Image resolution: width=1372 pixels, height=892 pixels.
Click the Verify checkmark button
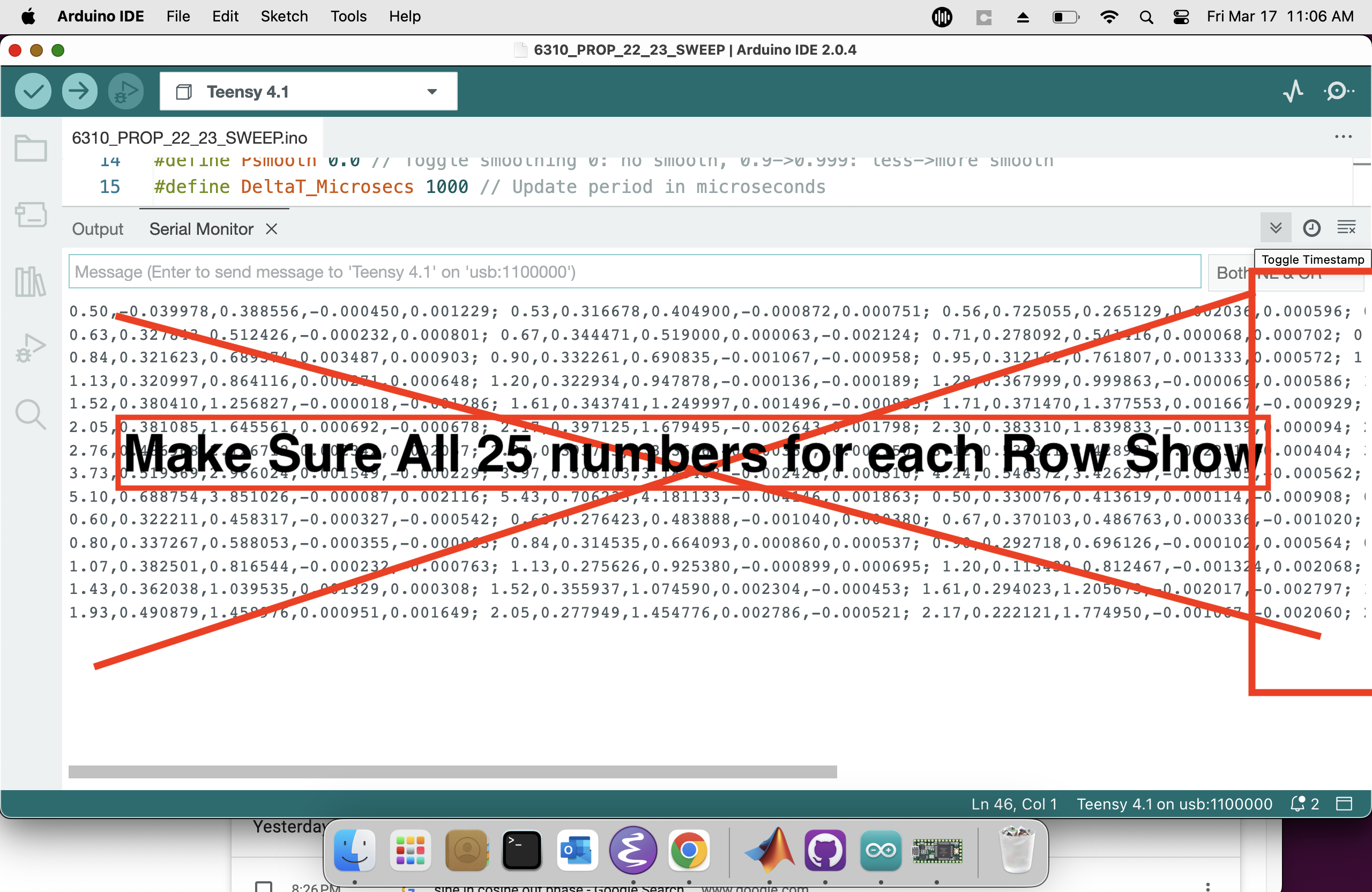pyautogui.click(x=33, y=91)
